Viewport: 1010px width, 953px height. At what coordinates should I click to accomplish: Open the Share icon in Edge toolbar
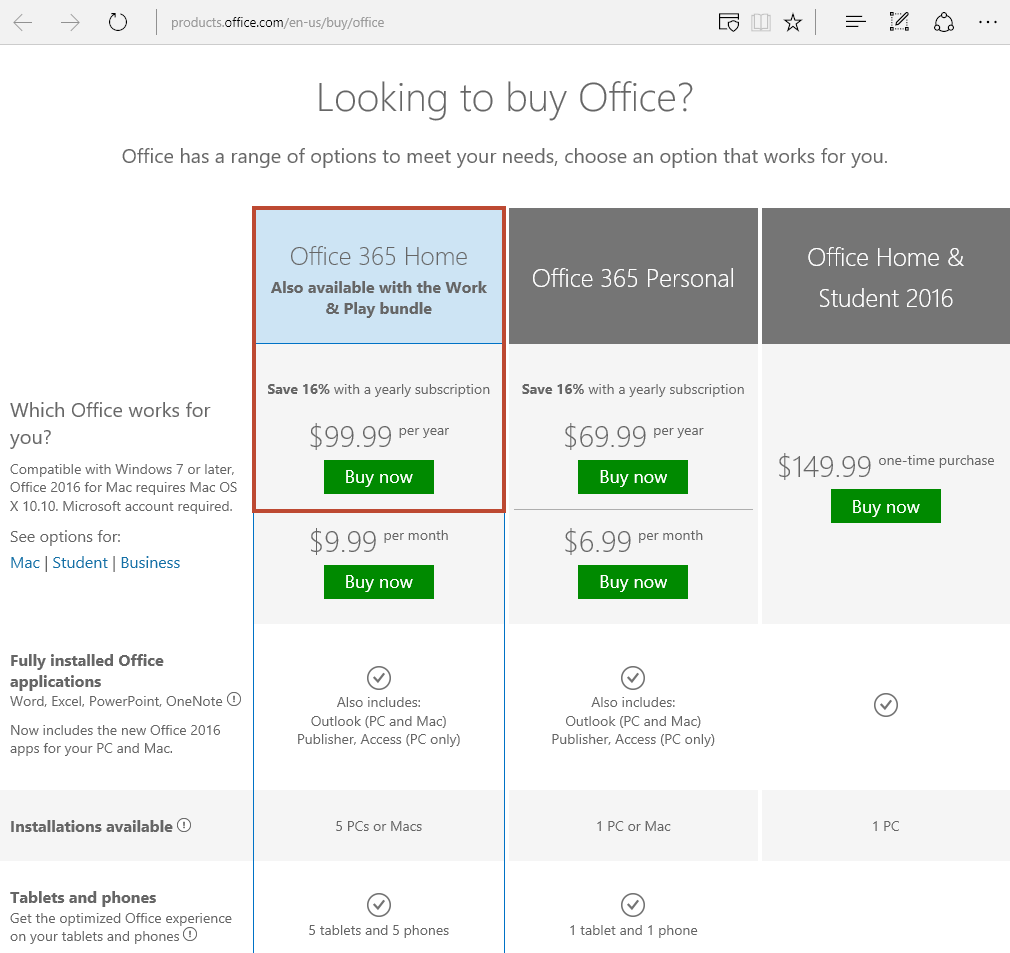(943, 22)
